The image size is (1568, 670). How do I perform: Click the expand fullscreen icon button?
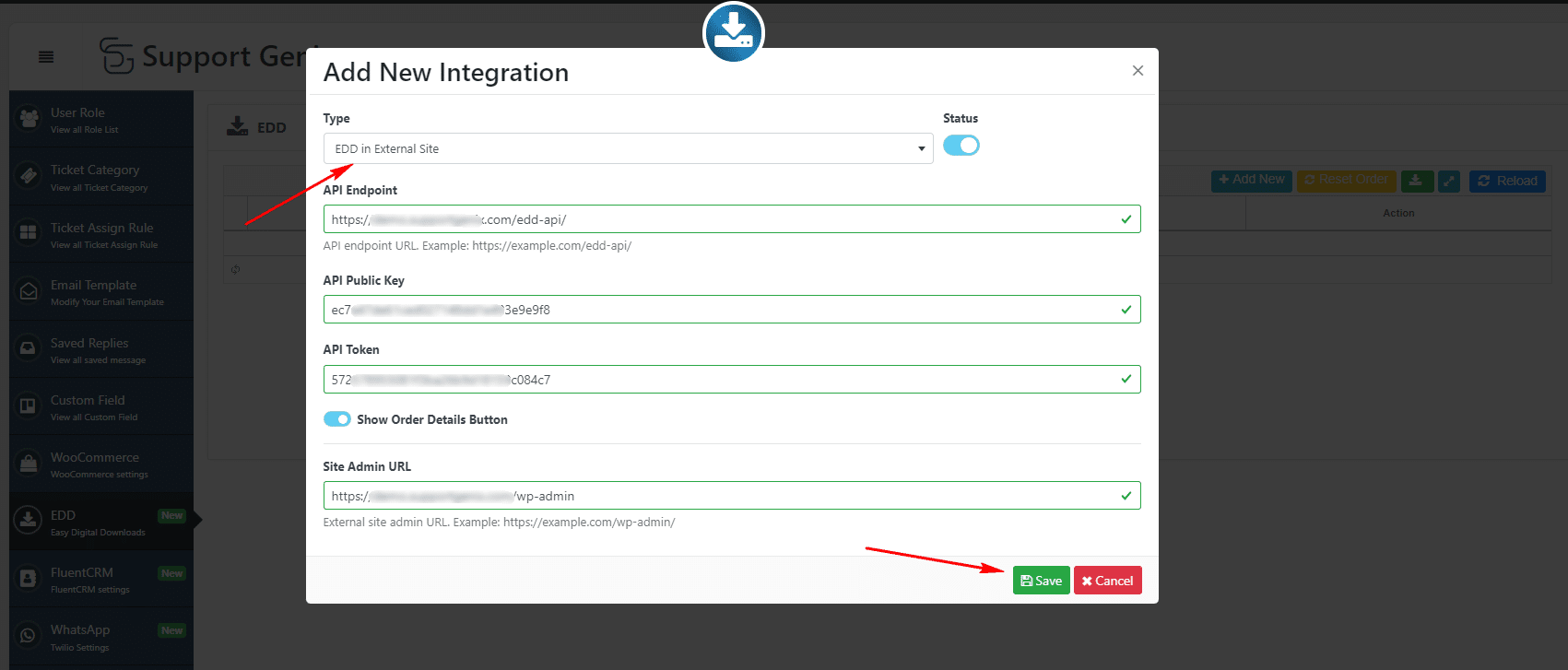tap(1450, 181)
